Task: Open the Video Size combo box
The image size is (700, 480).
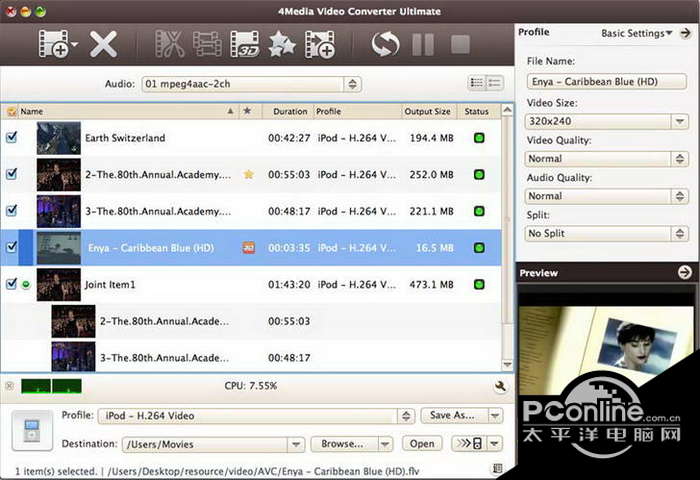Action: [x=607, y=121]
